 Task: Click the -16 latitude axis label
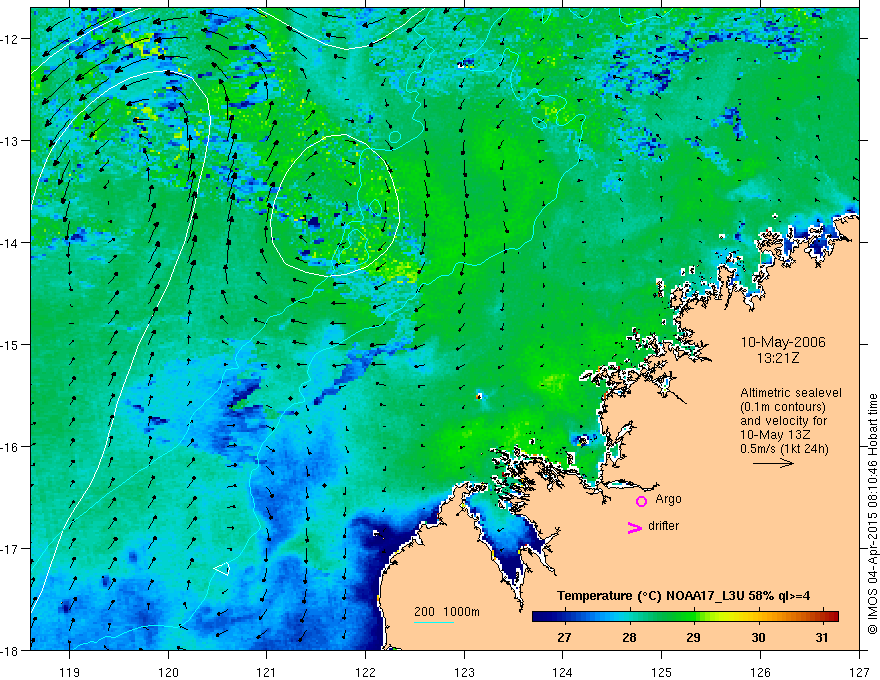11,447
